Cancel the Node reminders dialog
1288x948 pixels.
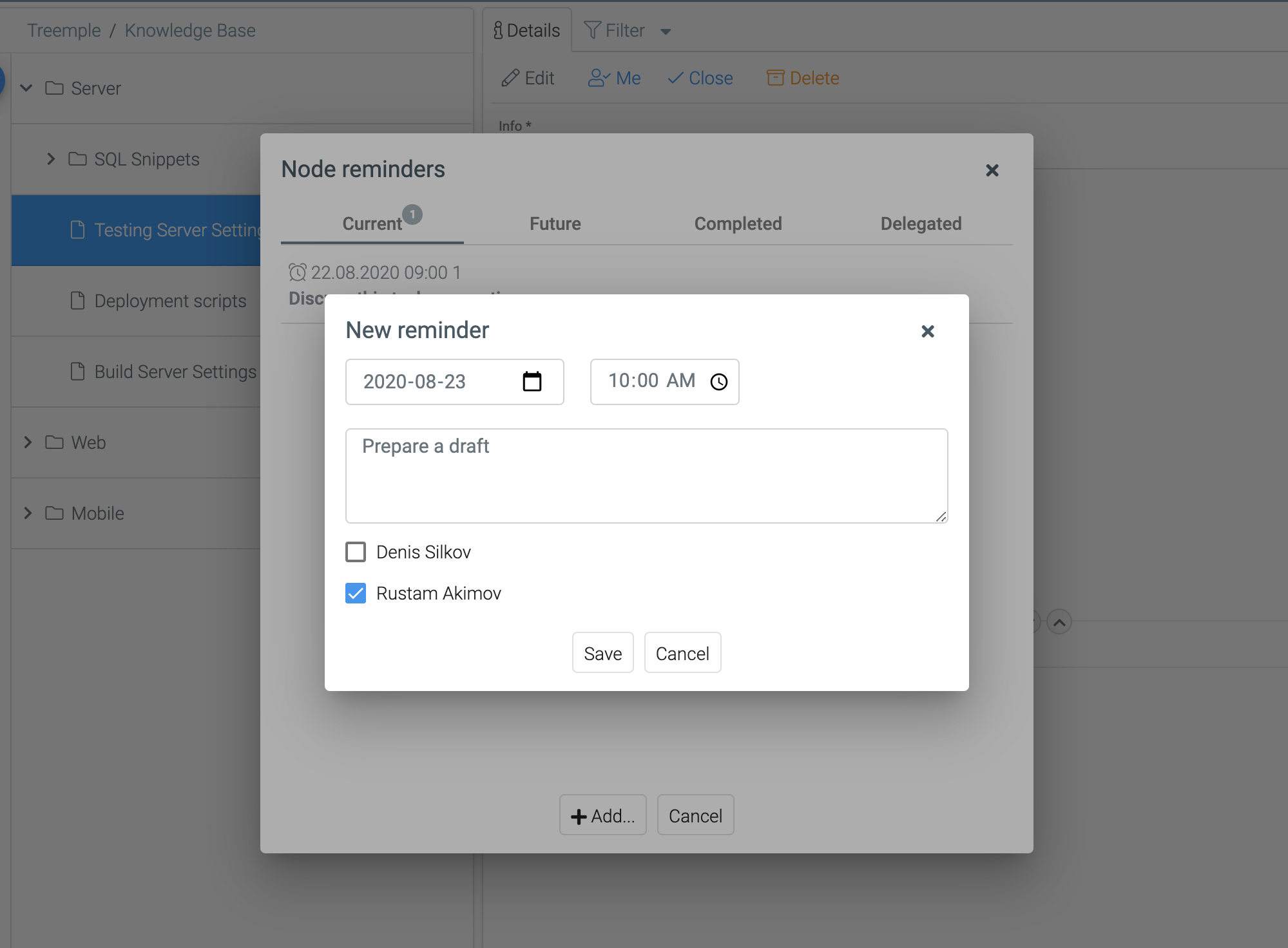(x=695, y=815)
